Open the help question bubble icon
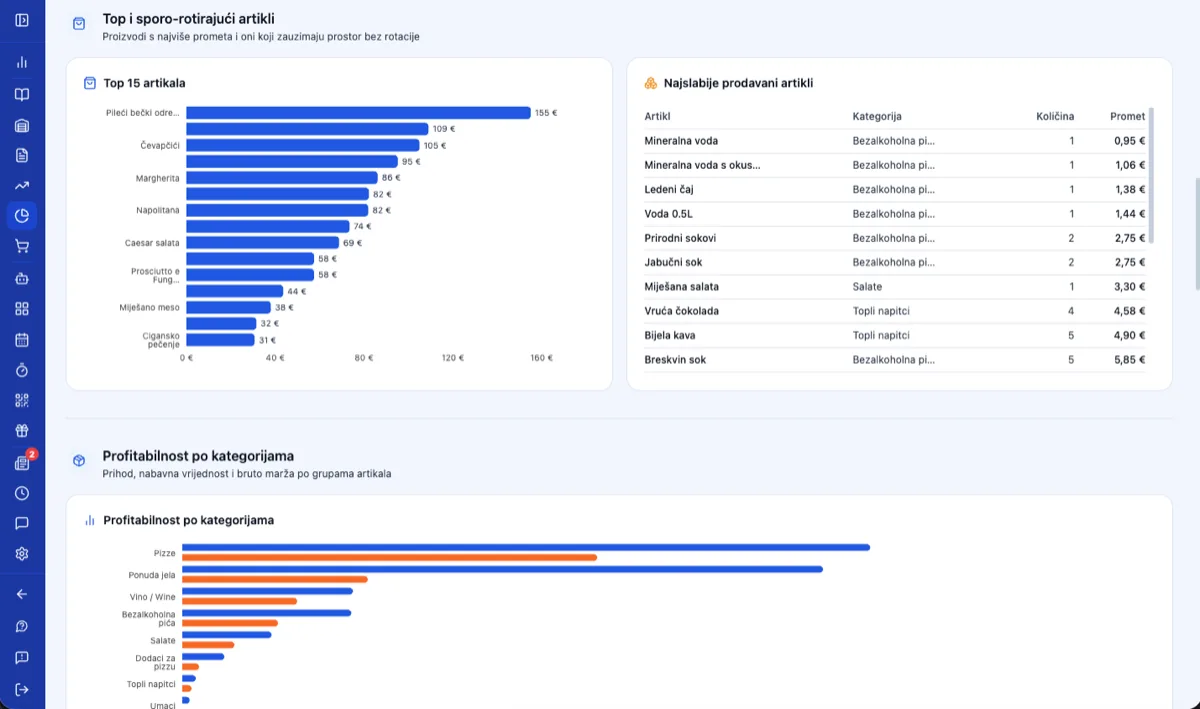Image resolution: width=1200 pixels, height=709 pixels. tap(22, 626)
